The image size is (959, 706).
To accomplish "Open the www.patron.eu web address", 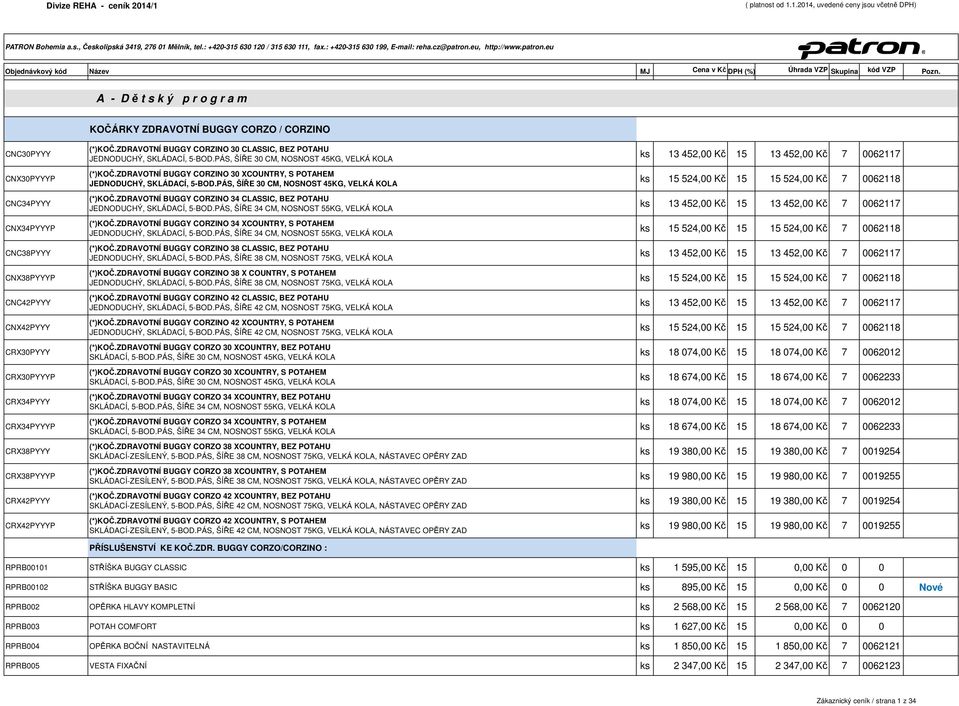I will pos(519,47).
